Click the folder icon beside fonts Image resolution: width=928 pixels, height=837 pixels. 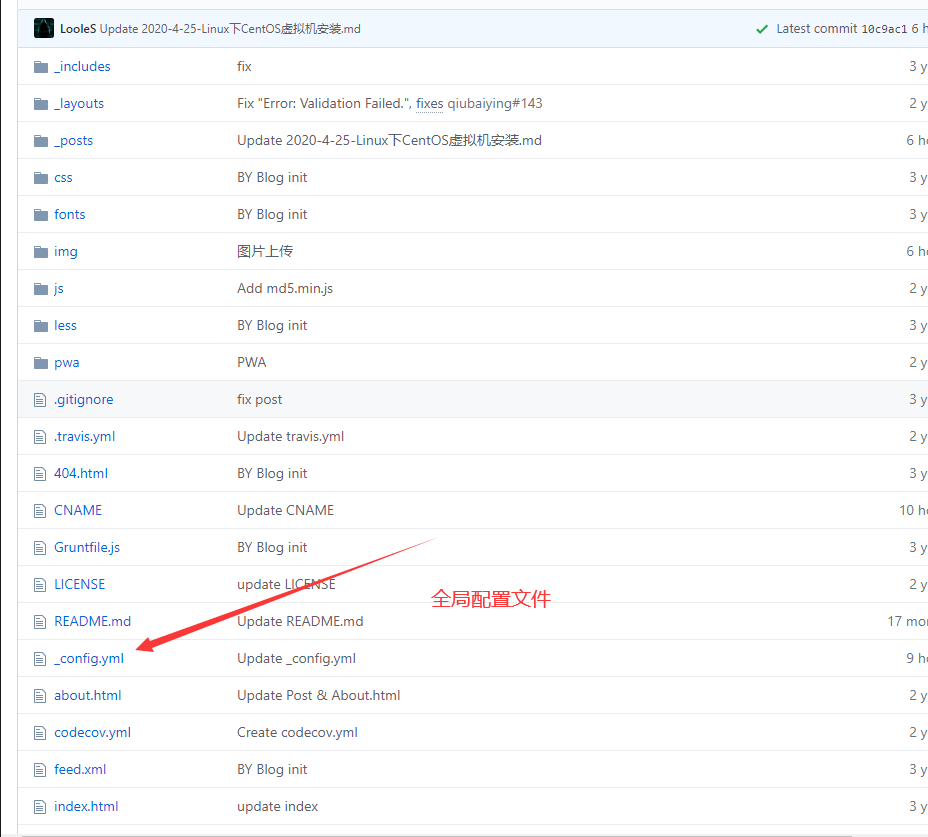point(41,214)
